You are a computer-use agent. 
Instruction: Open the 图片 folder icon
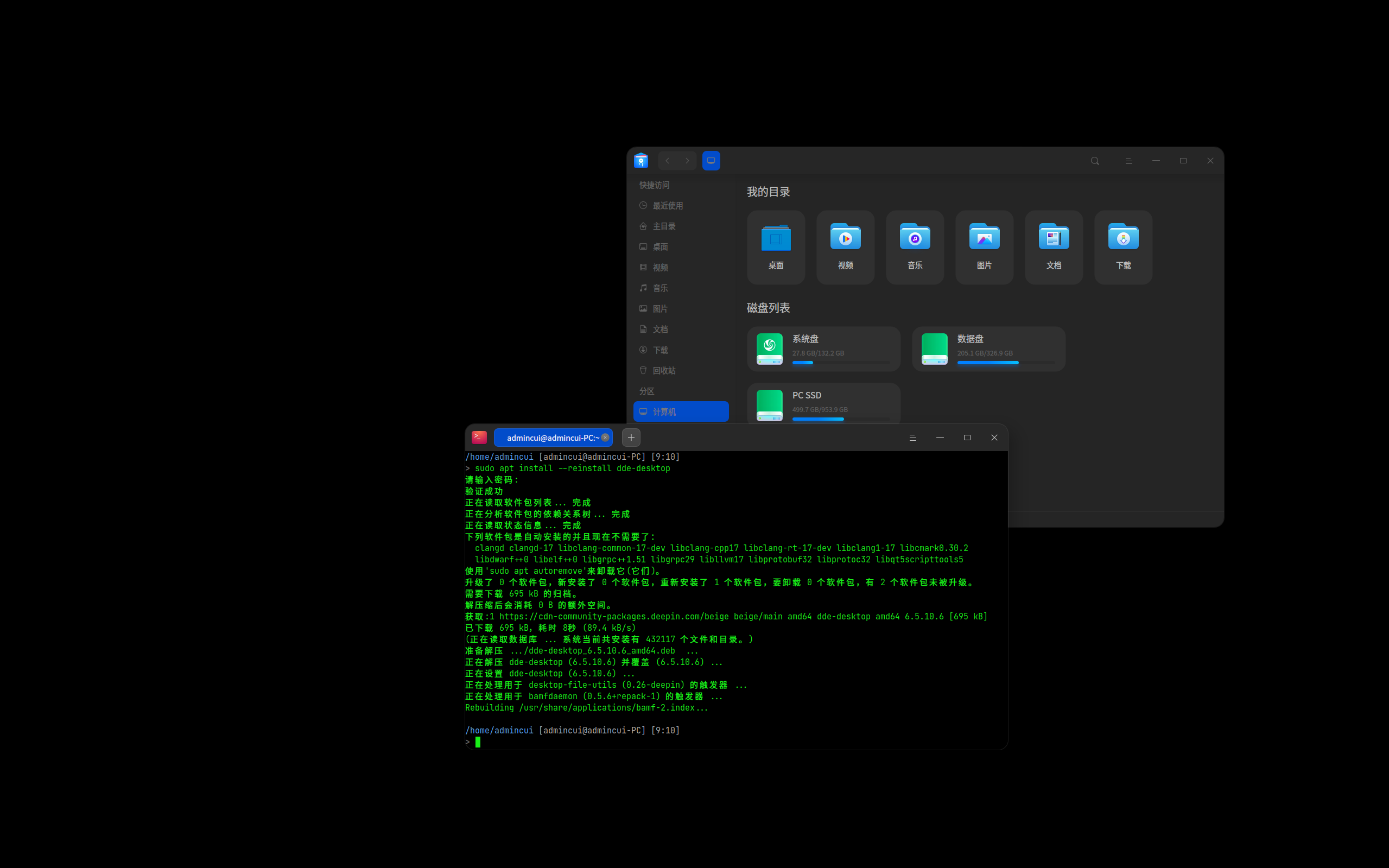tap(984, 247)
